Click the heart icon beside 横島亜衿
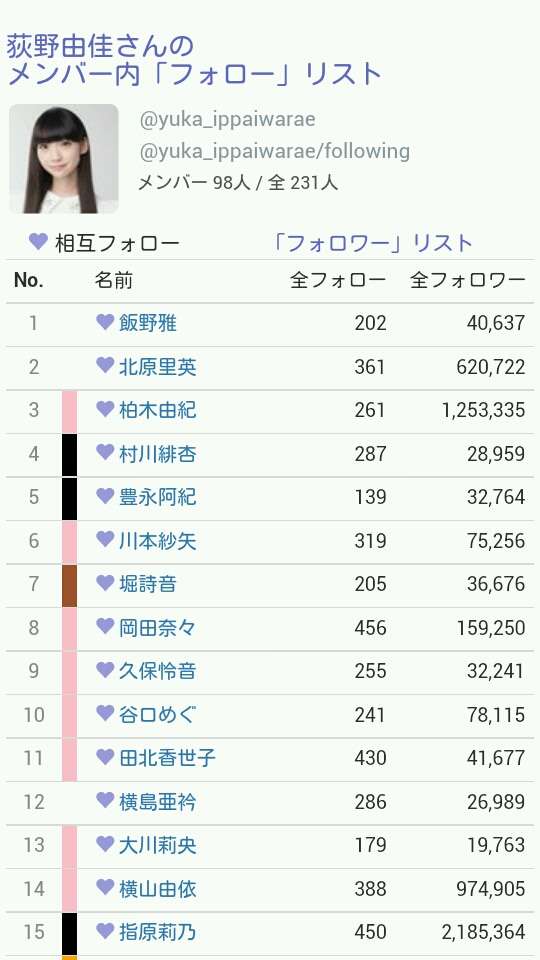The height and width of the screenshot is (960, 540). click(105, 800)
